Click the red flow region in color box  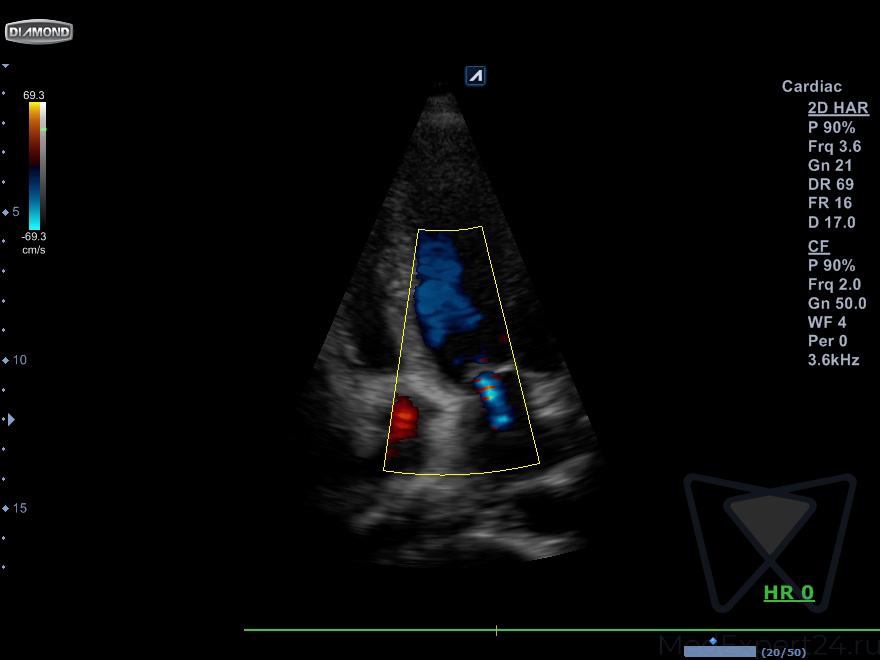[x=404, y=420]
